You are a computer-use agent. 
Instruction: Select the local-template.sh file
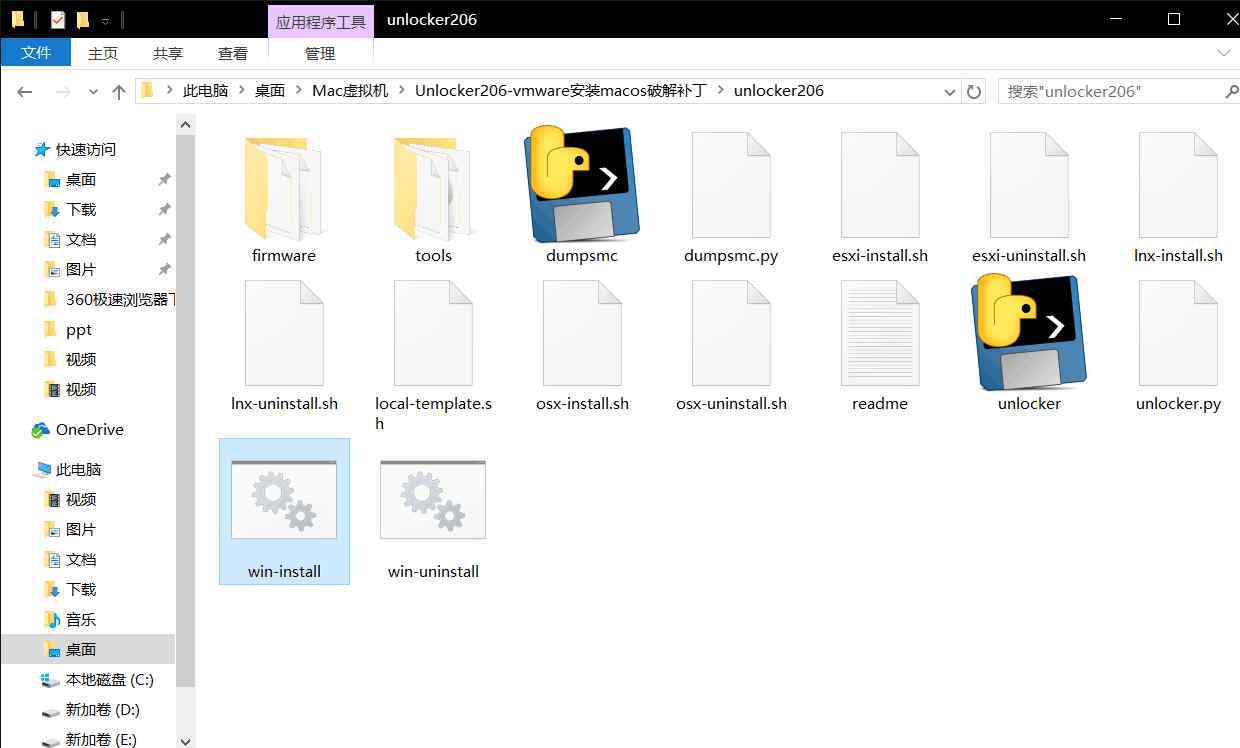click(433, 355)
